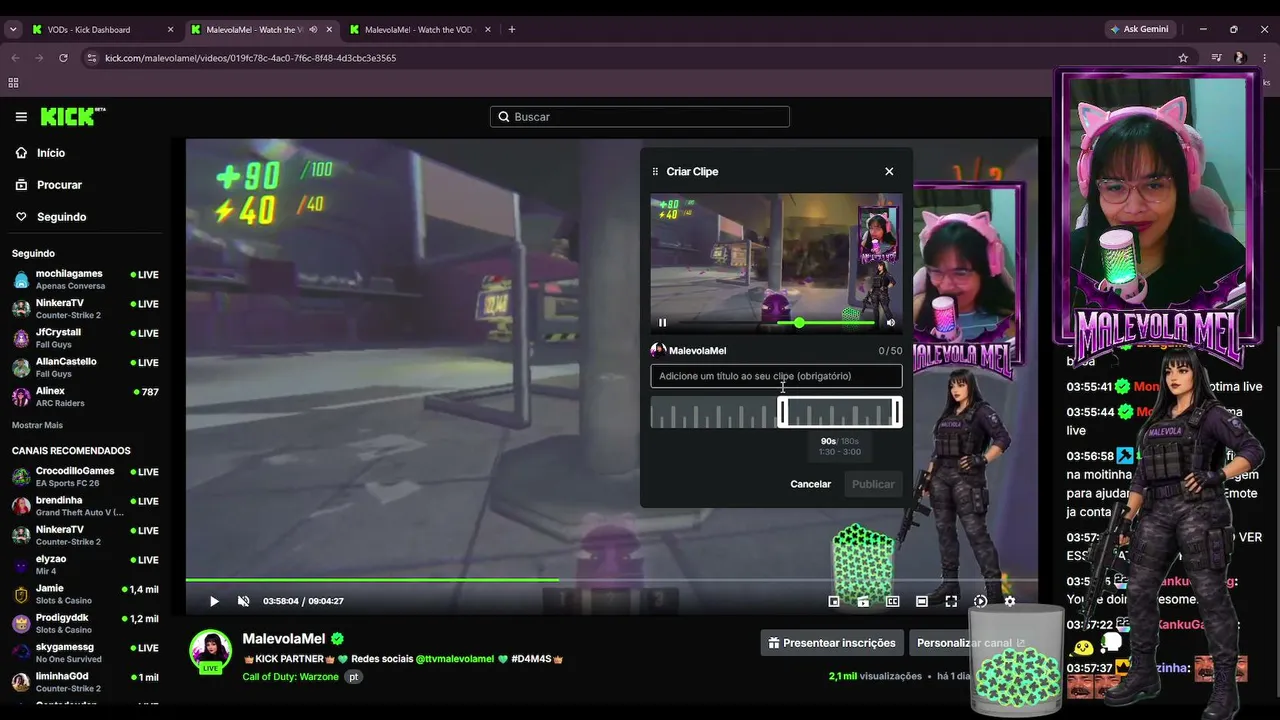Click the pt language tag
The image size is (1280, 720).
click(x=353, y=677)
